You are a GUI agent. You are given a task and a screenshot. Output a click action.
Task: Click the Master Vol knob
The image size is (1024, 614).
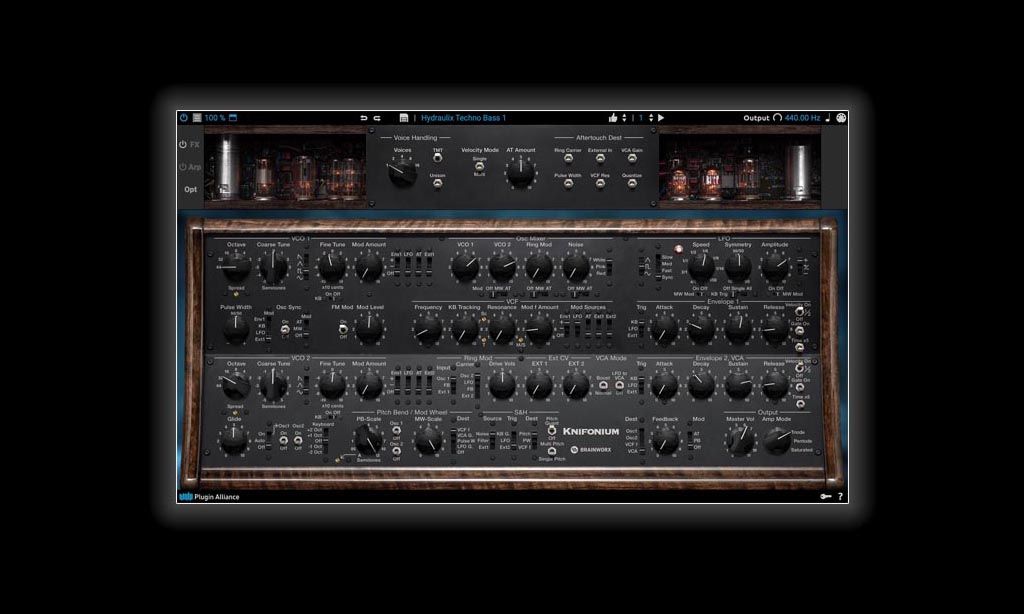740,442
